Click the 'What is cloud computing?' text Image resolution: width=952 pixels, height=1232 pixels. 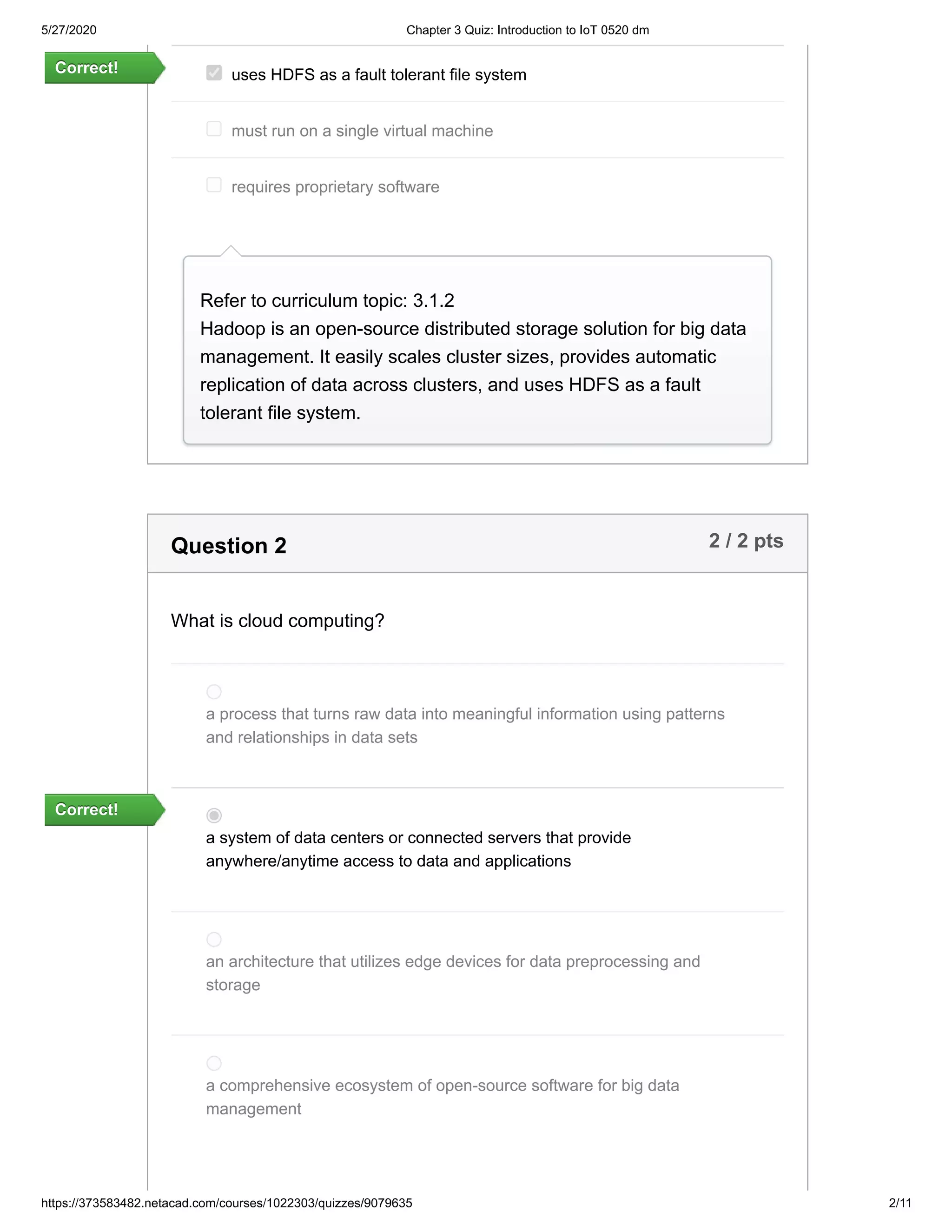point(278,621)
